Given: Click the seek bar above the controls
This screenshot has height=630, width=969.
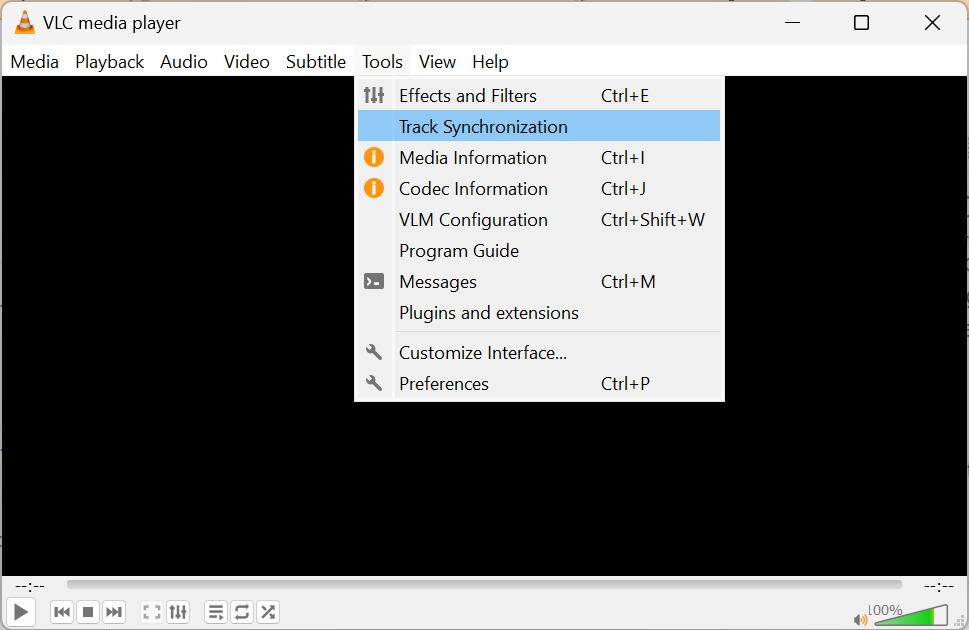Looking at the screenshot, I should (x=483, y=585).
